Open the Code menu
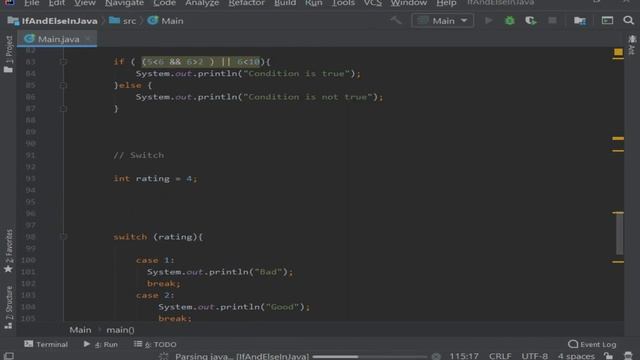 [x=164, y=3]
